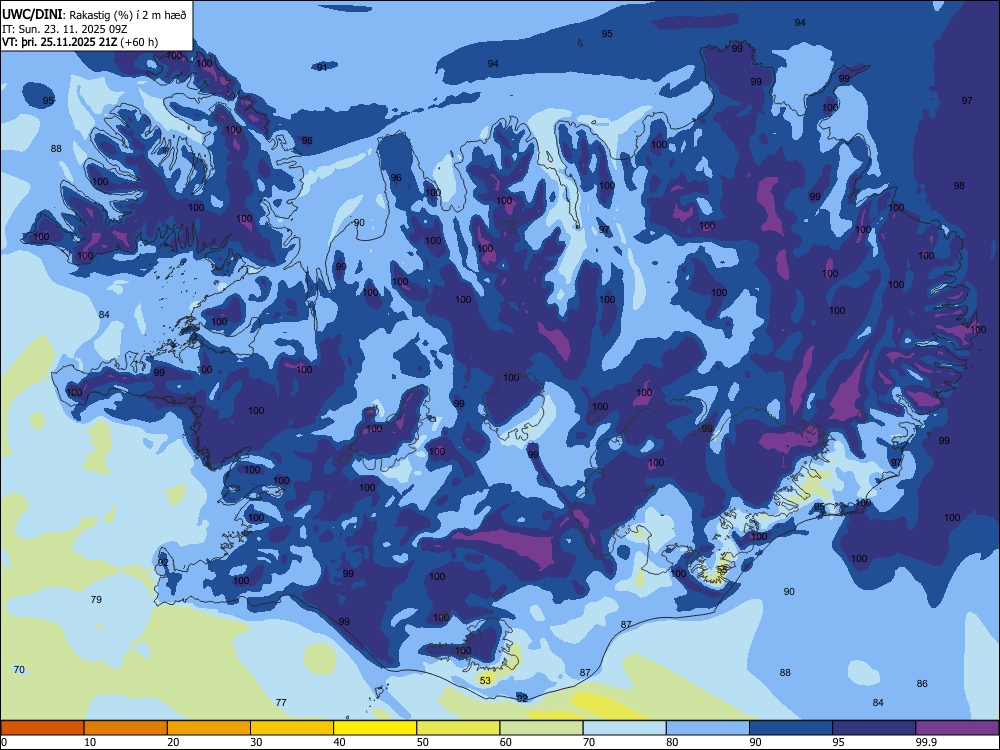Click the legend tick label 20
Image resolution: width=1000 pixels, height=750 pixels.
[173, 742]
